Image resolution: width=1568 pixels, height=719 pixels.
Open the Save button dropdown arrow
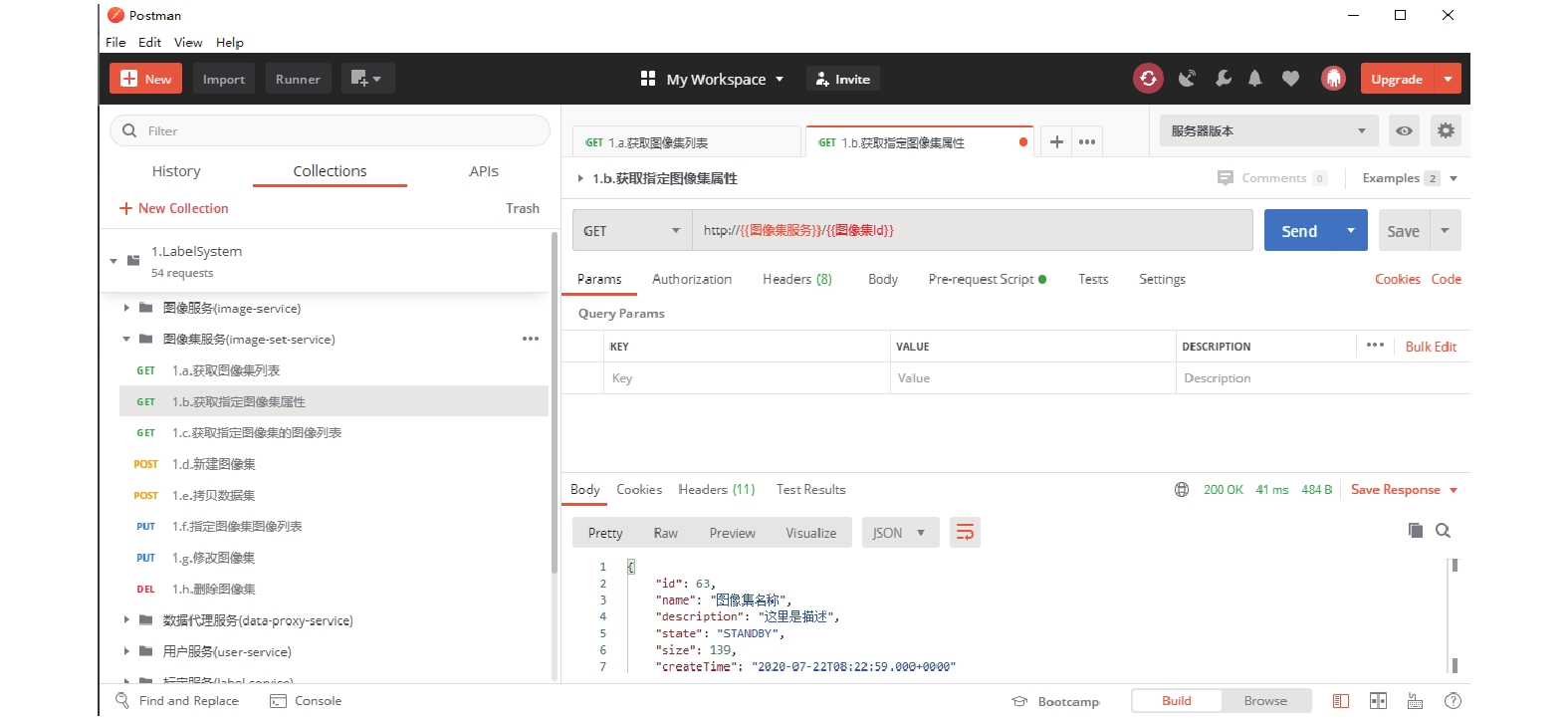[x=1445, y=230]
